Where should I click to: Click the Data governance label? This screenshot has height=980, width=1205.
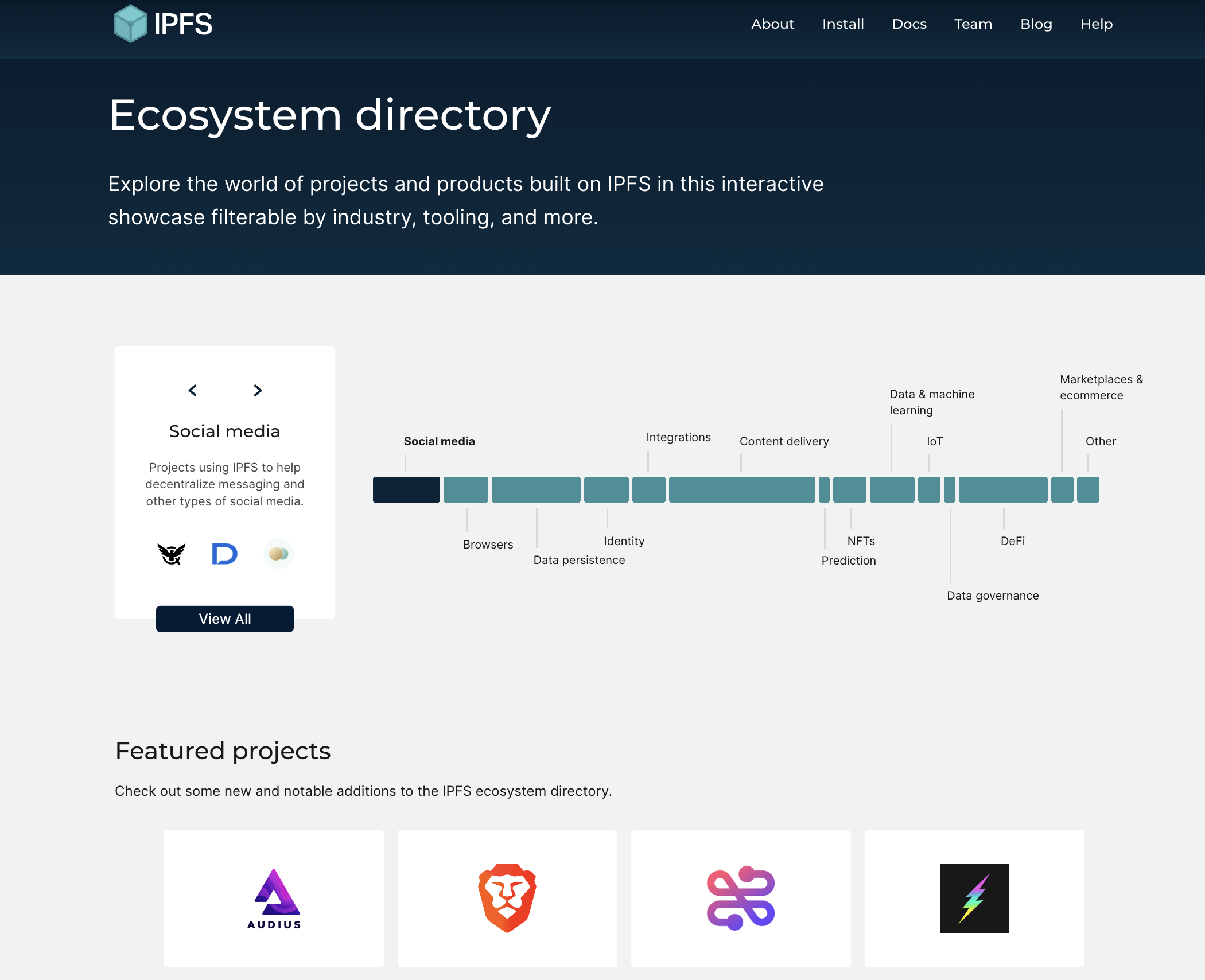(x=993, y=596)
